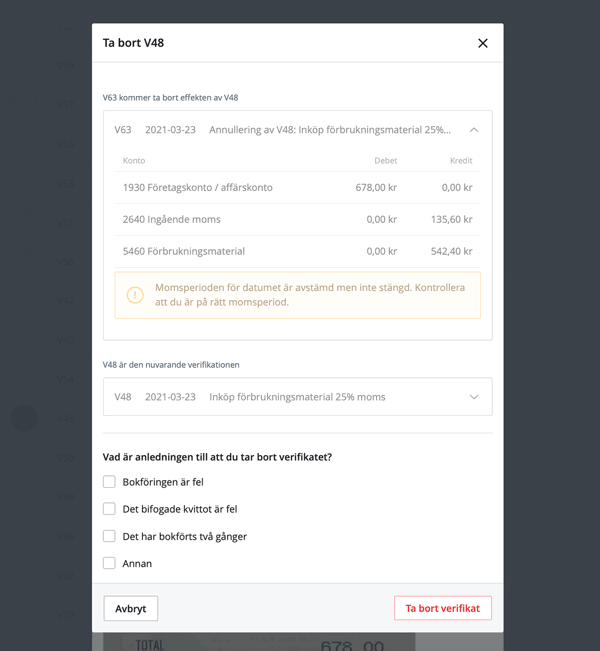Click the Konto column header
This screenshot has width=600, height=651.
(134, 160)
